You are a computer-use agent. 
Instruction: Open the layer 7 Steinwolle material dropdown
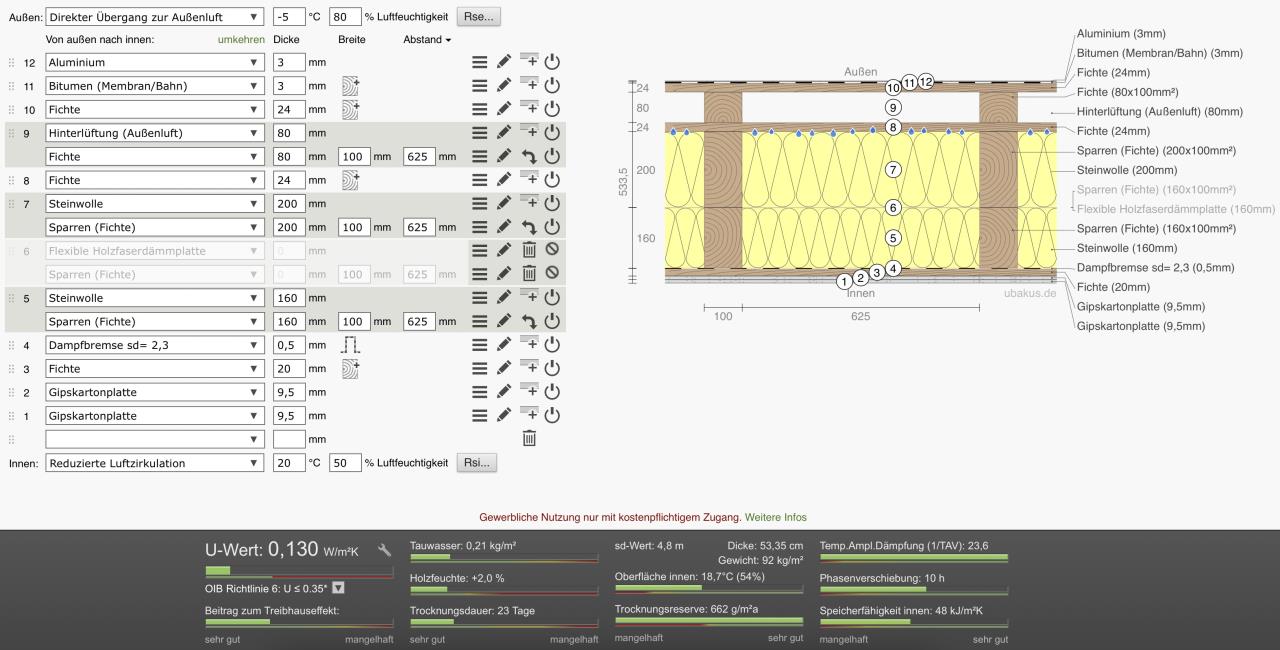coord(155,204)
